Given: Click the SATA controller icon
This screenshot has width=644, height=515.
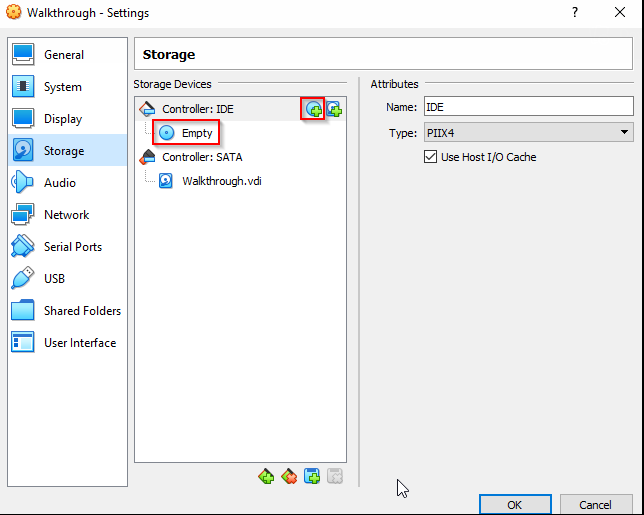Looking at the screenshot, I should click(147, 157).
